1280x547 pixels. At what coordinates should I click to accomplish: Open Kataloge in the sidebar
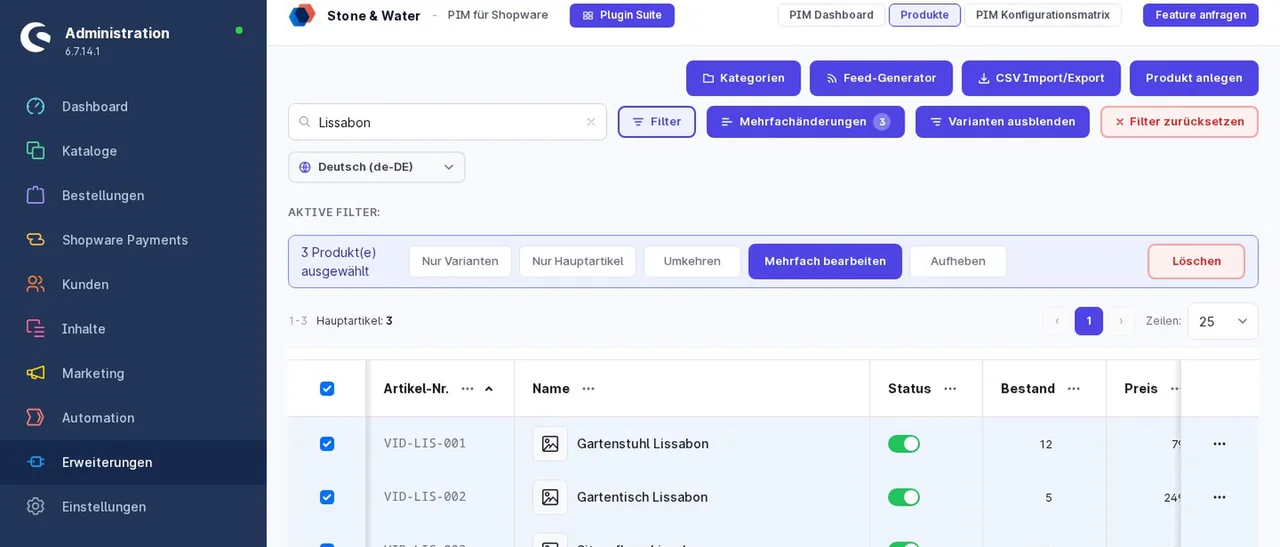(x=133, y=151)
